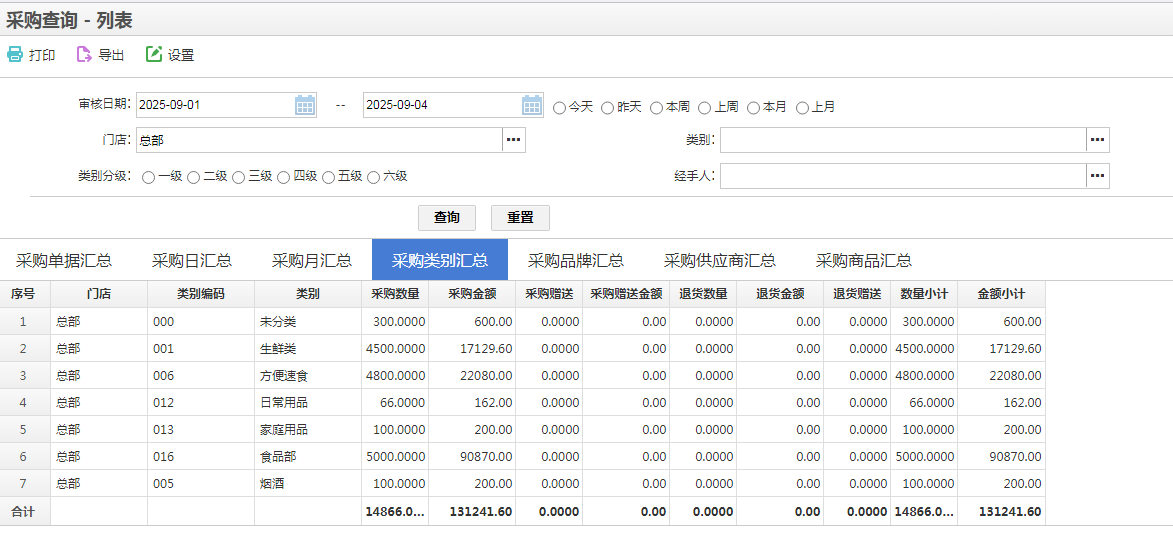This screenshot has height=534, width=1173.
Task: Open calendar picker for end date
Action: click(x=532, y=105)
